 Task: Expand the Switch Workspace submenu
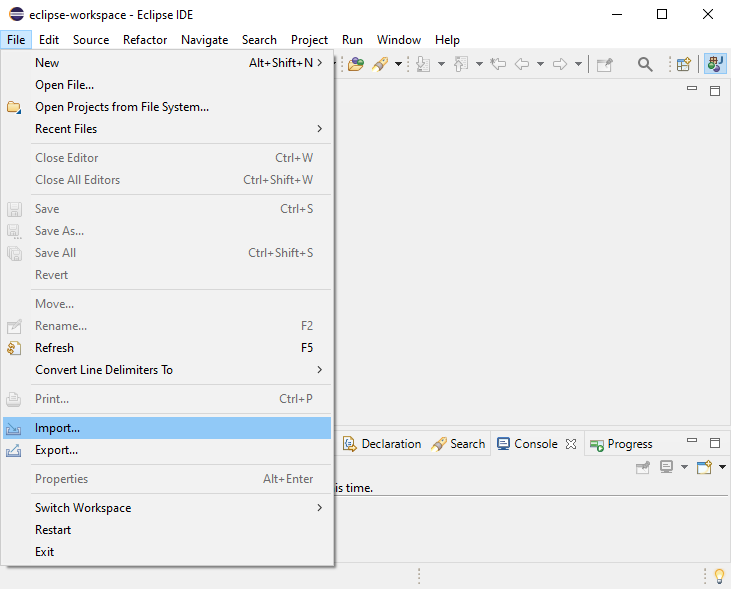[319, 508]
